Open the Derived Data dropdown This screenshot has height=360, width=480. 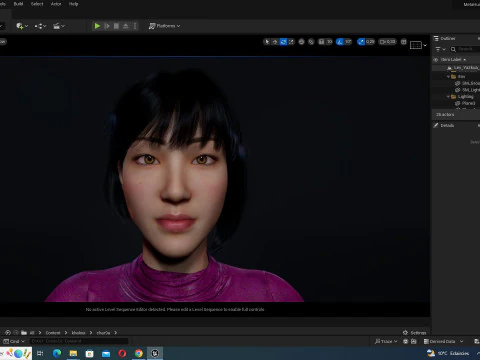point(443,341)
